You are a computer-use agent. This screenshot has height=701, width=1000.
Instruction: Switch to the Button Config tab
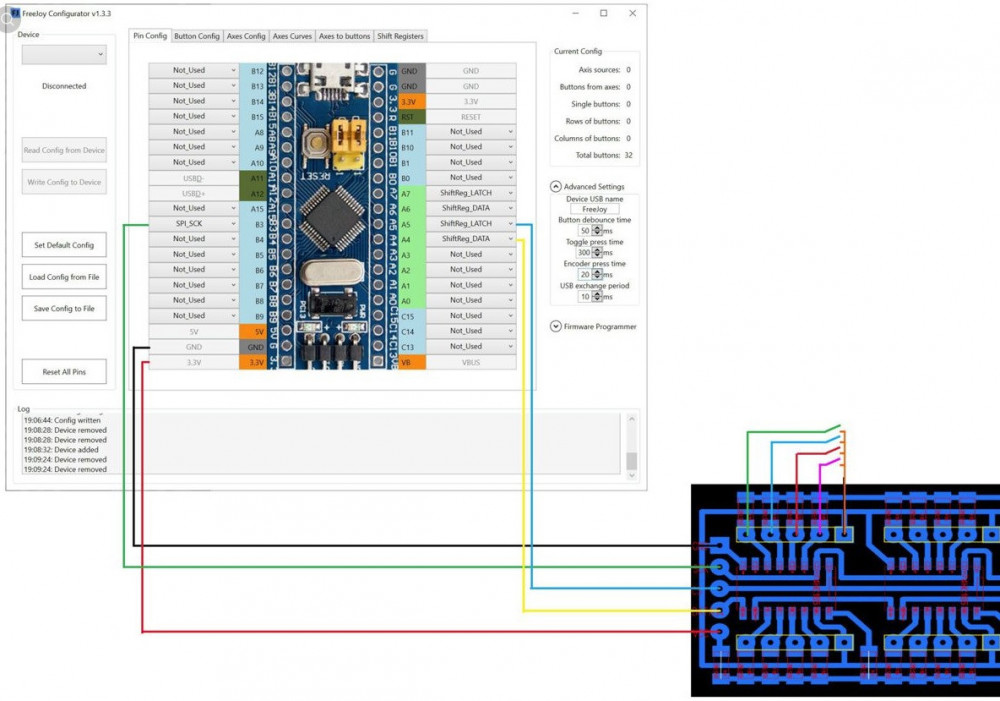[197, 36]
